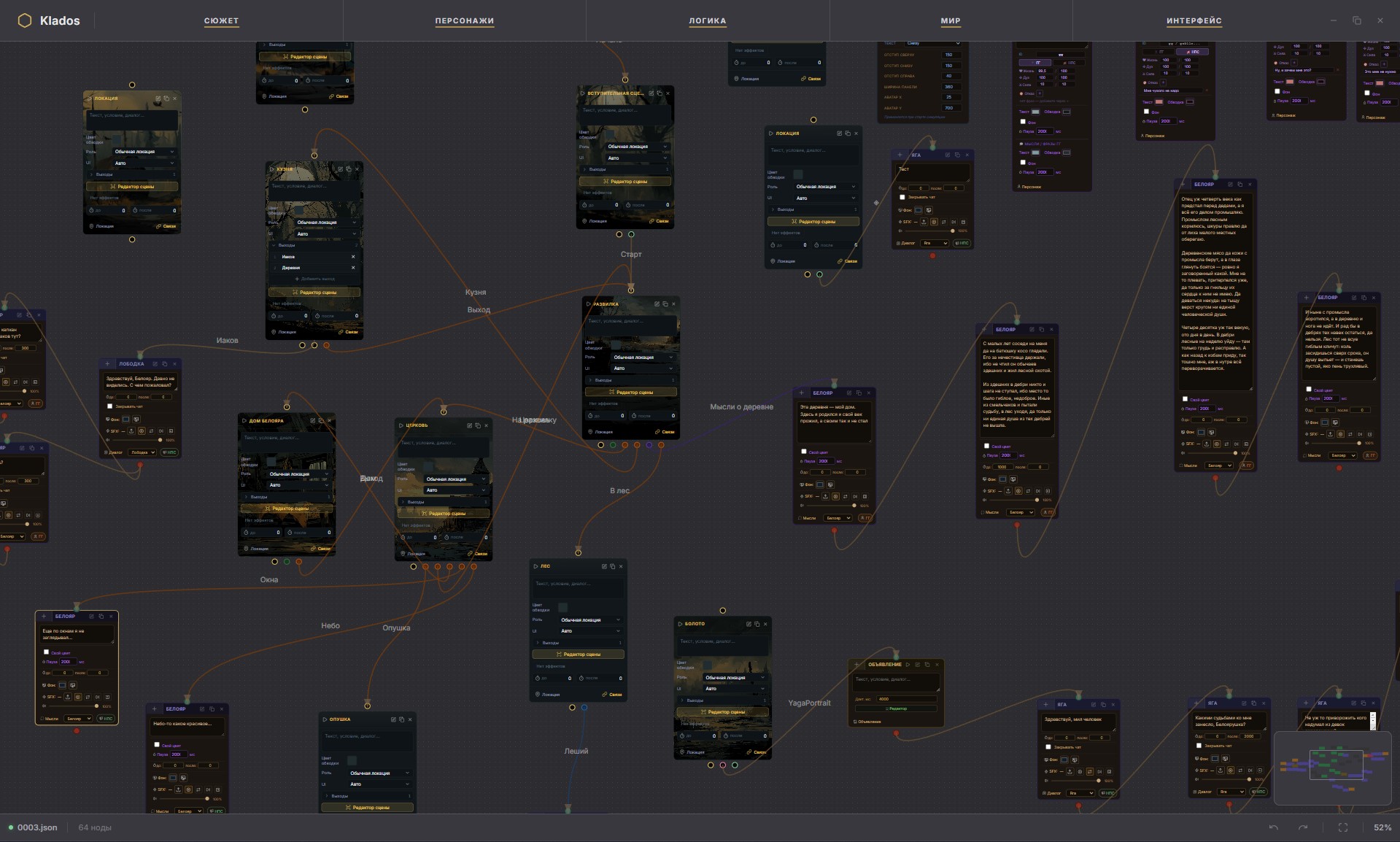This screenshot has height=842, width=1400.
Task: Open Редактор сцены in Болото node
Action: 723,711
